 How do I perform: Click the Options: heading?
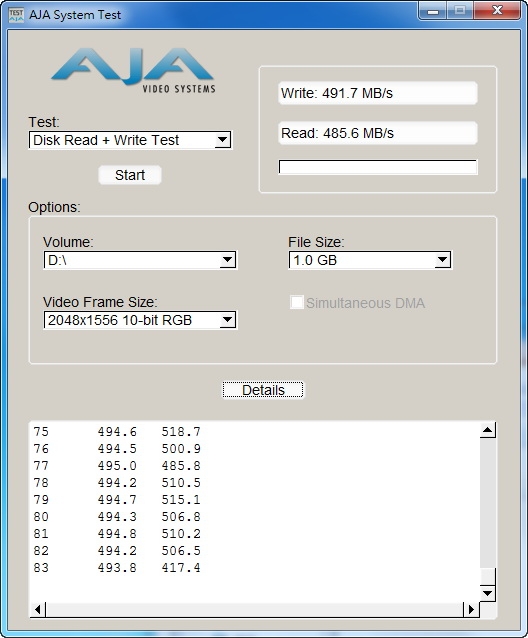click(54, 207)
